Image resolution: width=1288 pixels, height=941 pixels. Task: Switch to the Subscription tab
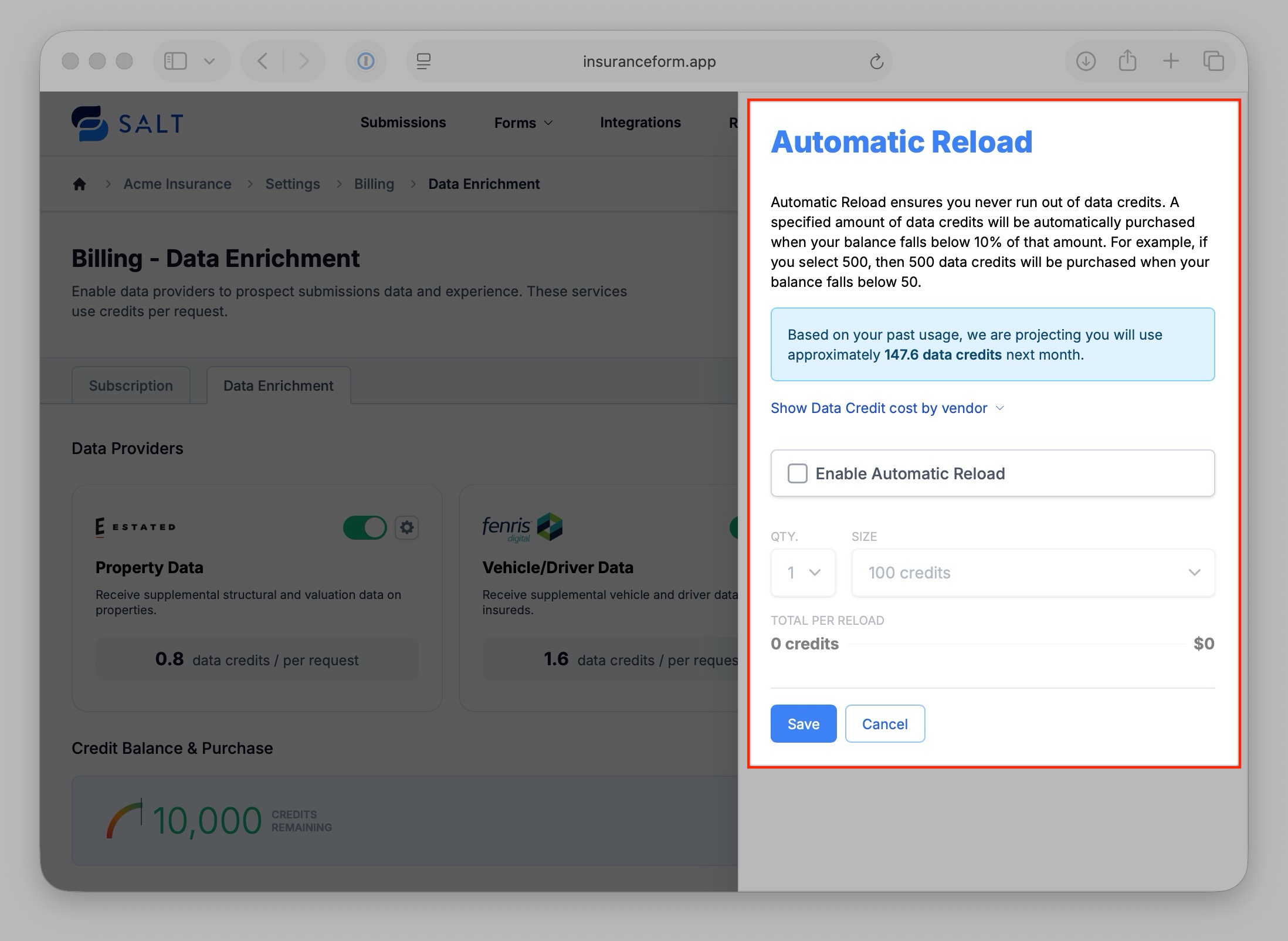point(131,385)
